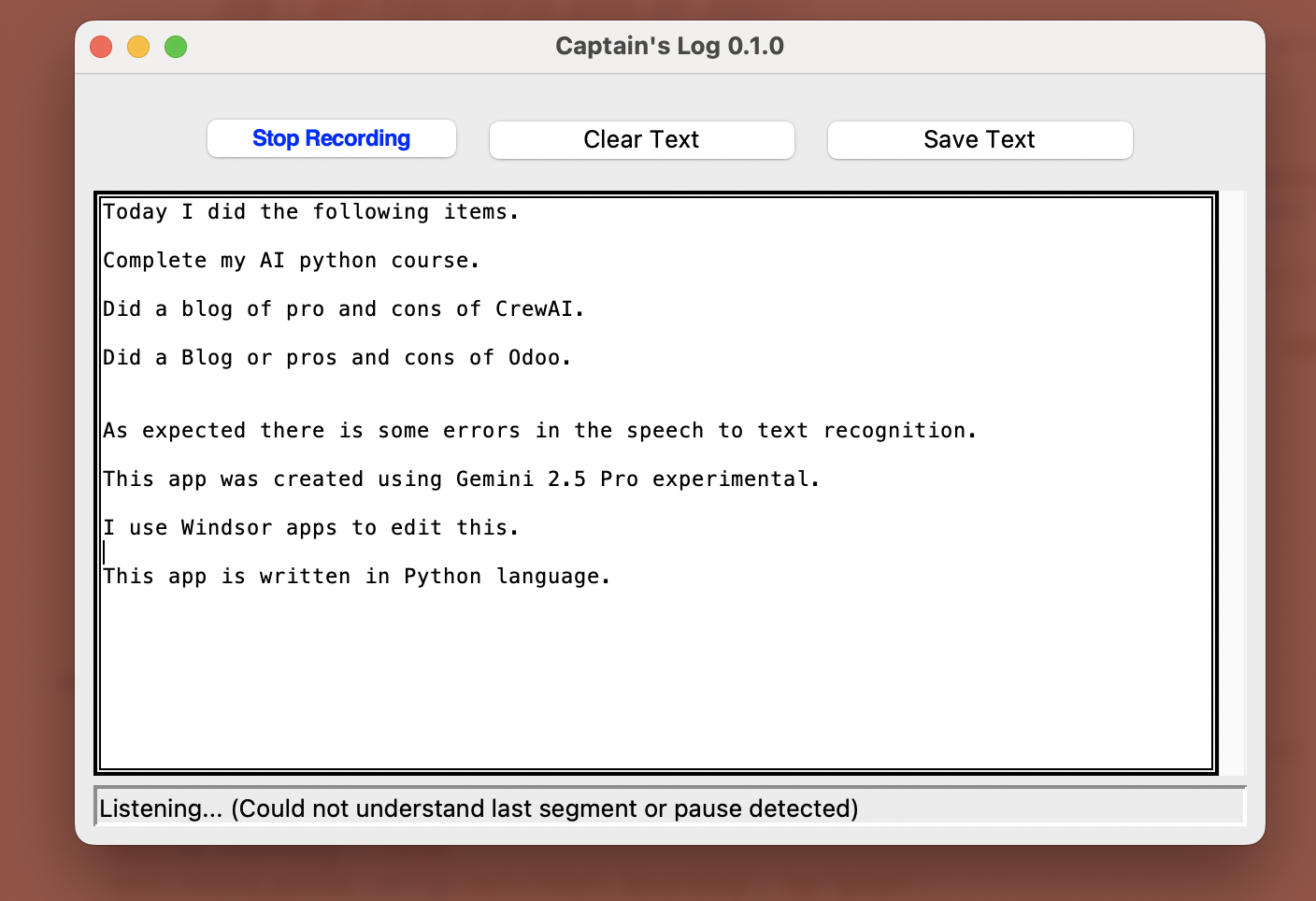1316x901 pixels.
Task: Click the line "Today I did the following items."
Action: pos(311,212)
